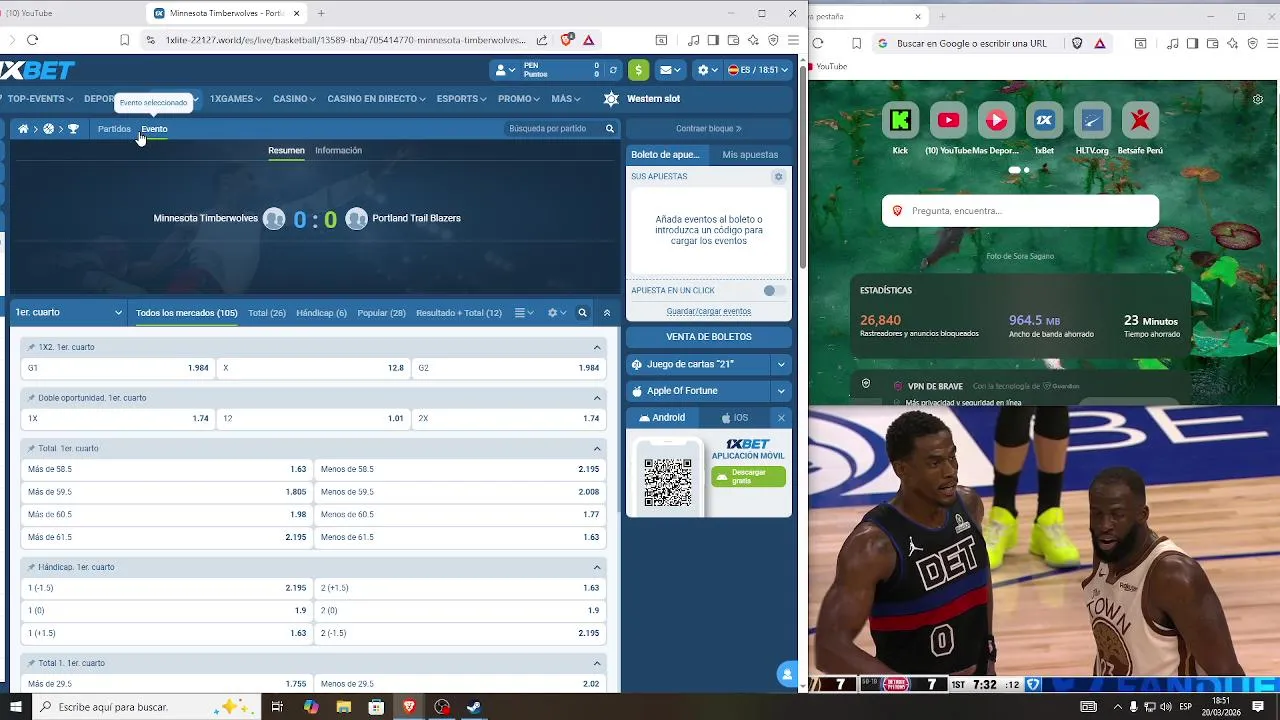
Task: Click the magnifier icon in the markets bar
Action: pos(582,313)
